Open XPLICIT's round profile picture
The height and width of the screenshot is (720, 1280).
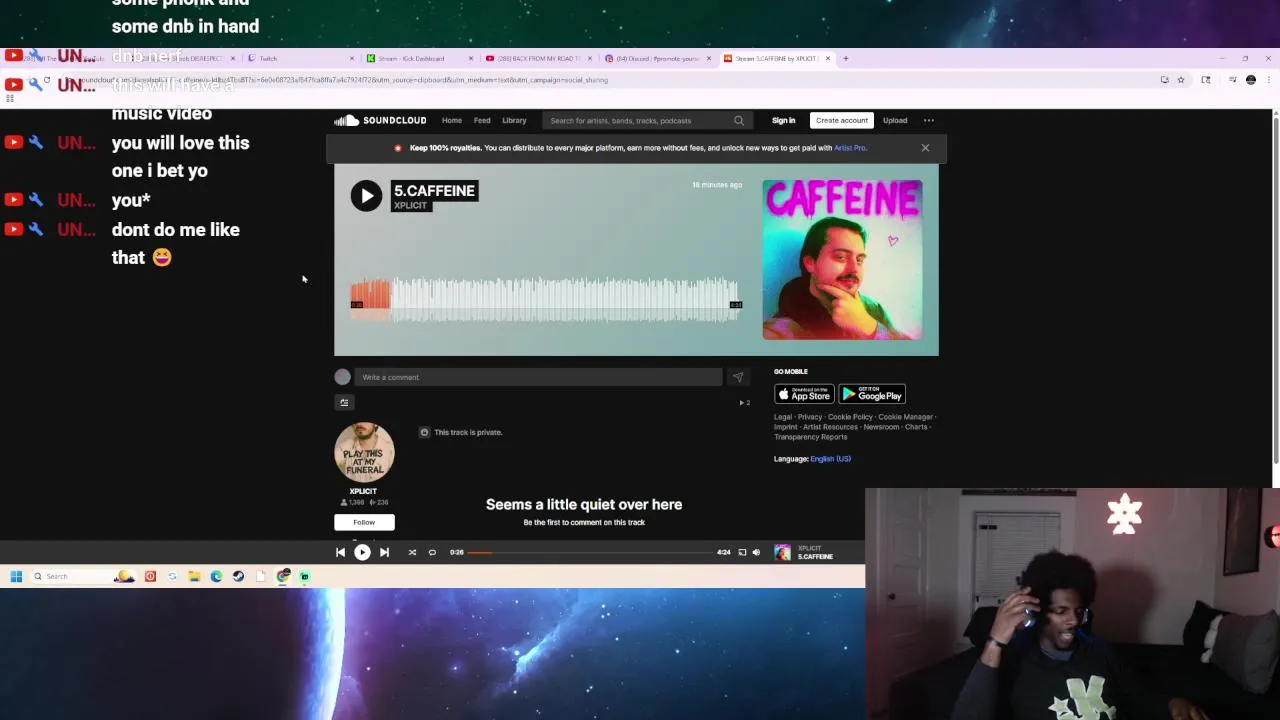(364, 452)
